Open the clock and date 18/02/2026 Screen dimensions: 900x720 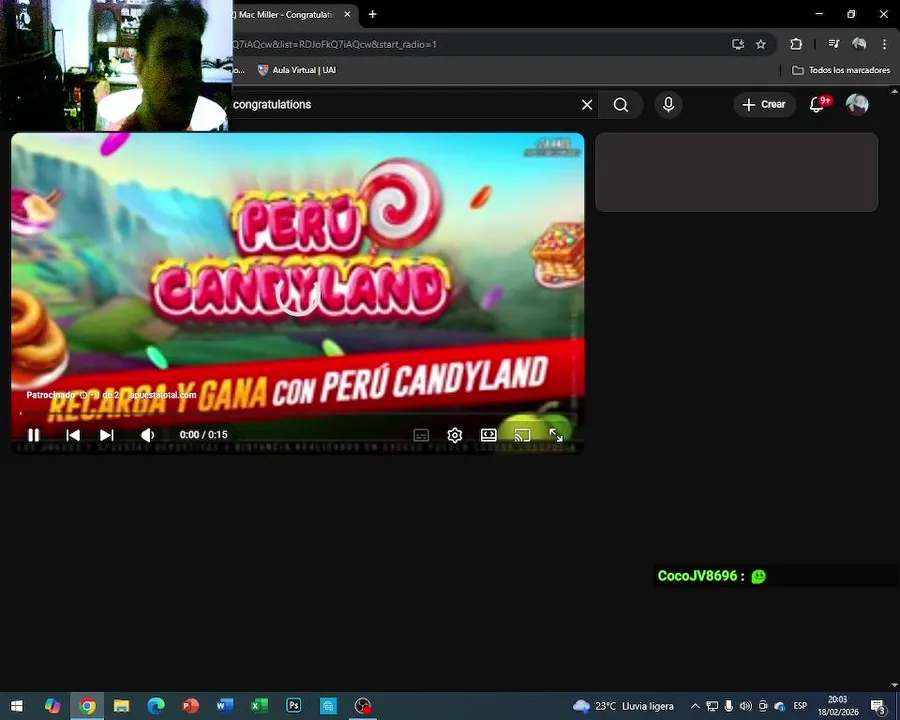point(838,706)
